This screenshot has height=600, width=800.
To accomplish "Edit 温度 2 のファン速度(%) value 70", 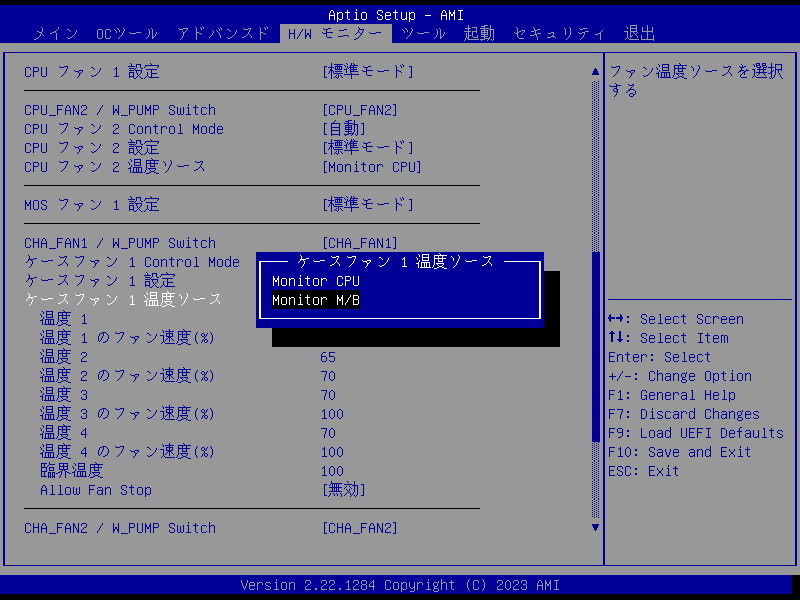I will click(328, 376).
